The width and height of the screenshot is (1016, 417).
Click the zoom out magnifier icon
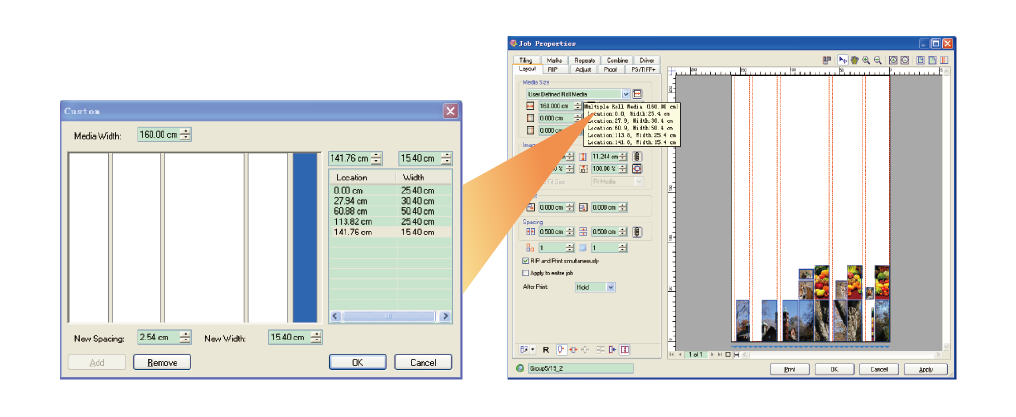click(877, 60)
